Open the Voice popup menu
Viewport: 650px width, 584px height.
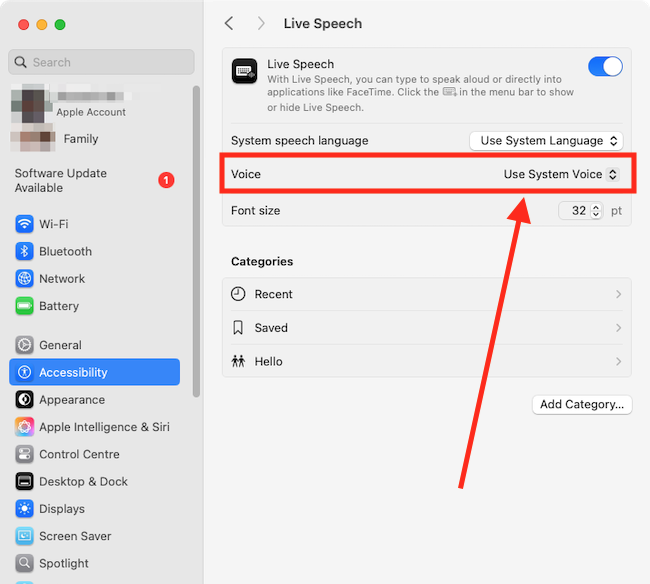[x=562, y=174]
